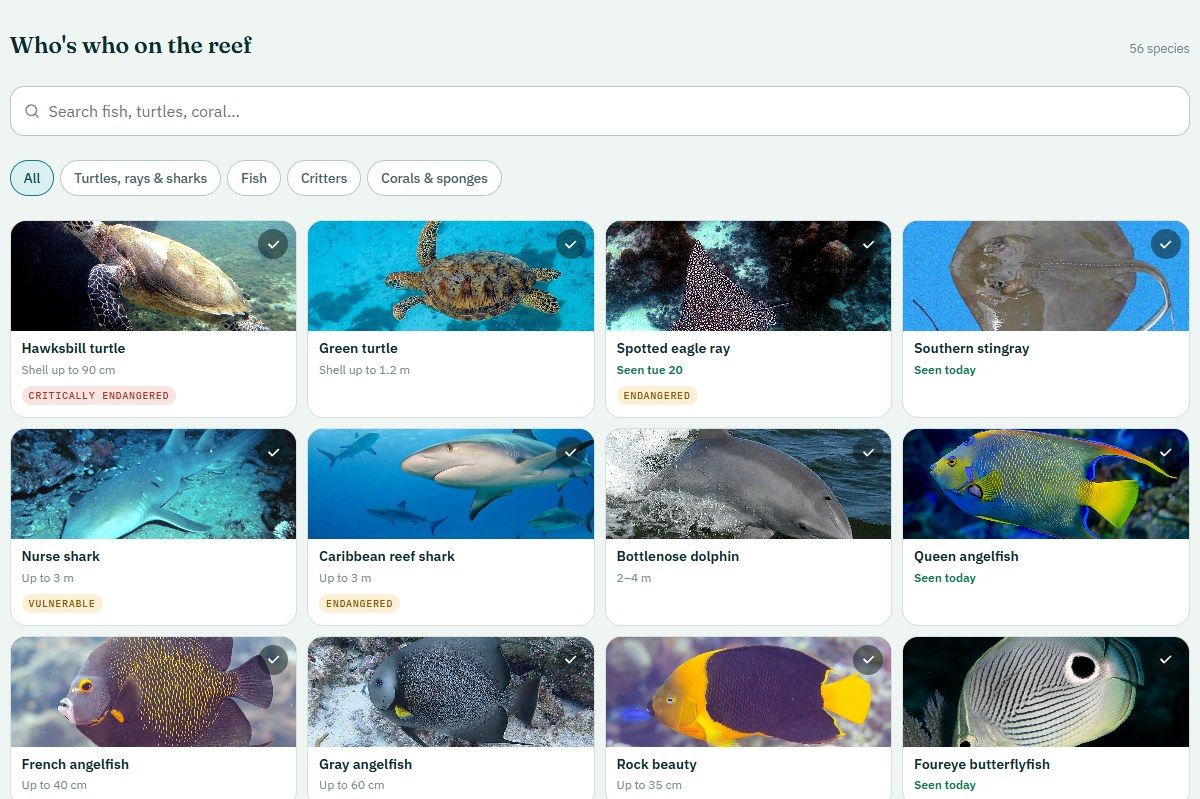This screenshot has width=1200, height=799.
Task: Toggle the checkmark on Spotted eagle ray card
Action: (868, 244)
